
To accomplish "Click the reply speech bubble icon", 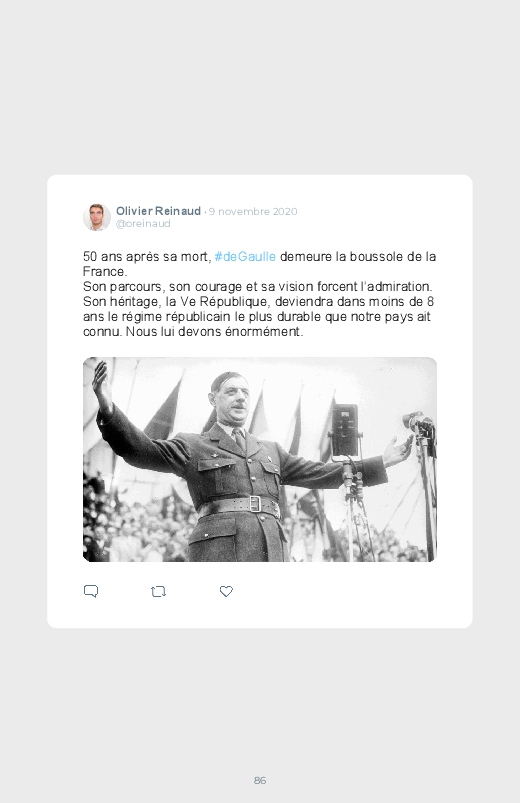I will [x=91, y=591].
